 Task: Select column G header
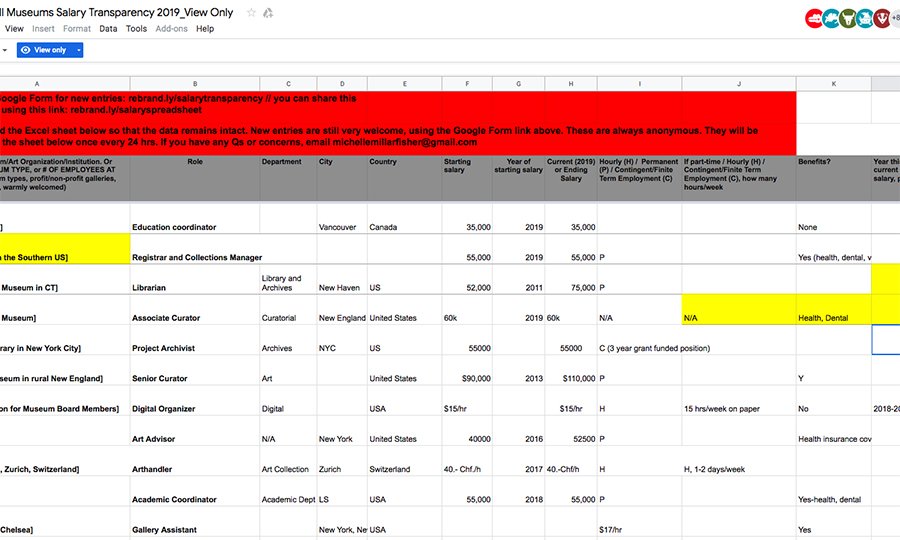[x=518, y=84]
